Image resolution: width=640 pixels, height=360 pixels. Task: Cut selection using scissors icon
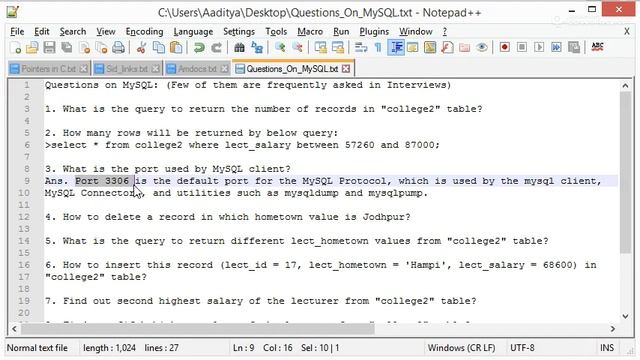point(142,48)
